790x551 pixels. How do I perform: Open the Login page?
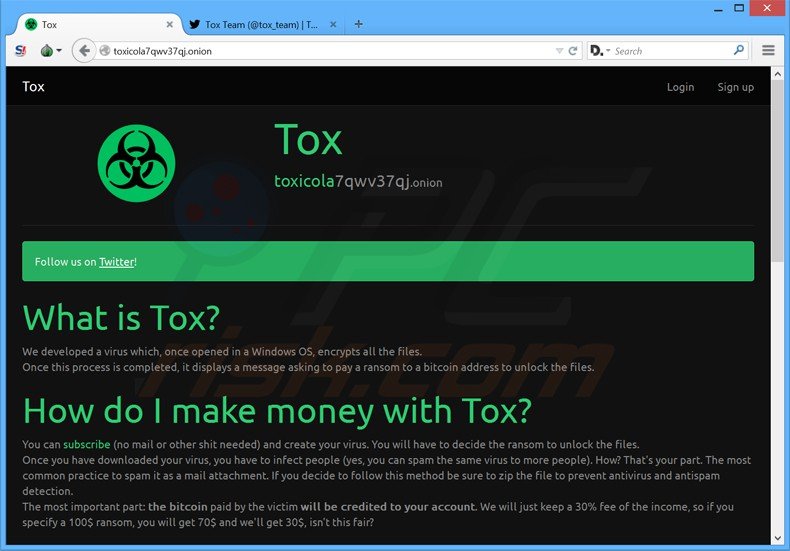[680, 87]
